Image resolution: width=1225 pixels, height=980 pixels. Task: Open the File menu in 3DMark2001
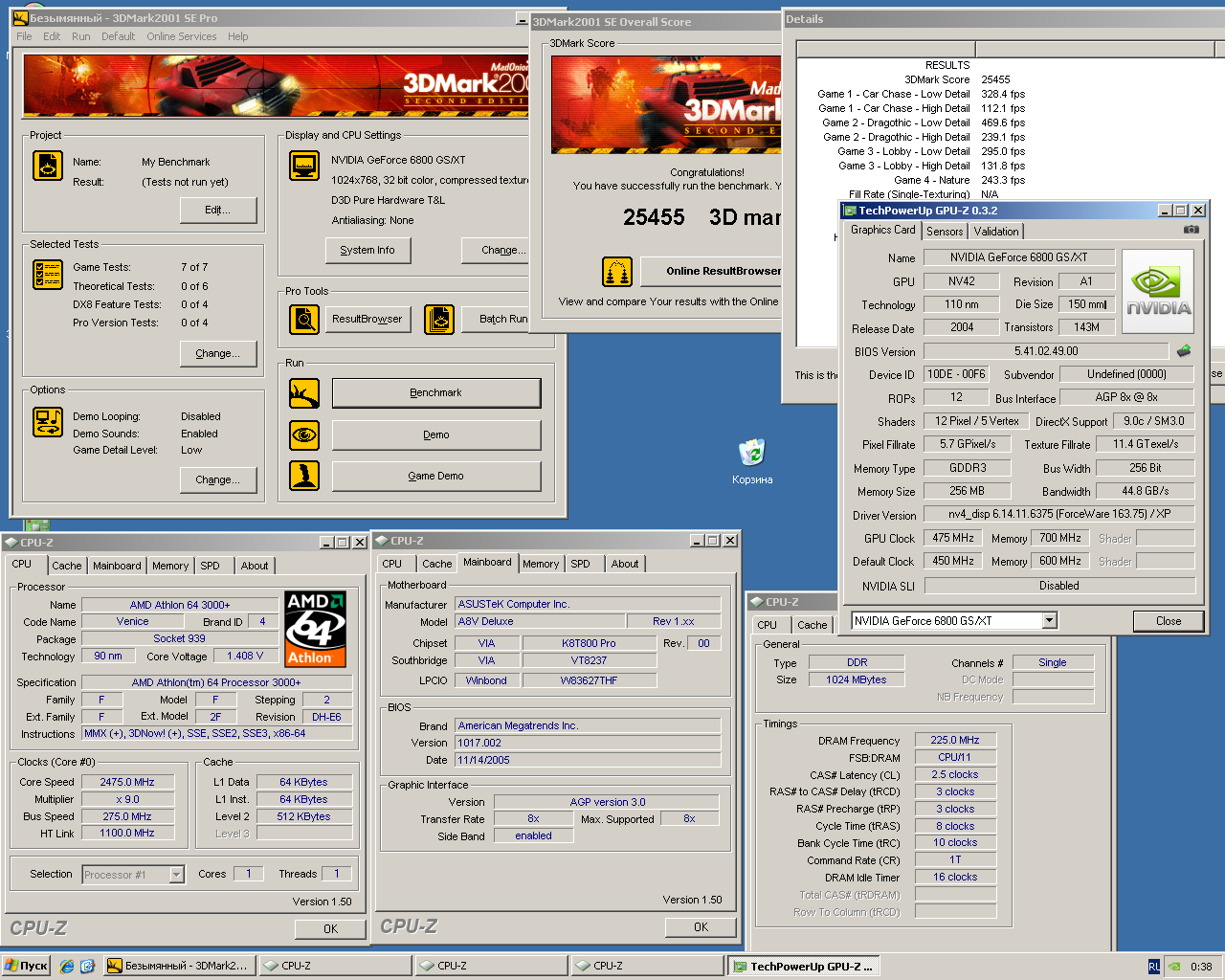(24, 36)
